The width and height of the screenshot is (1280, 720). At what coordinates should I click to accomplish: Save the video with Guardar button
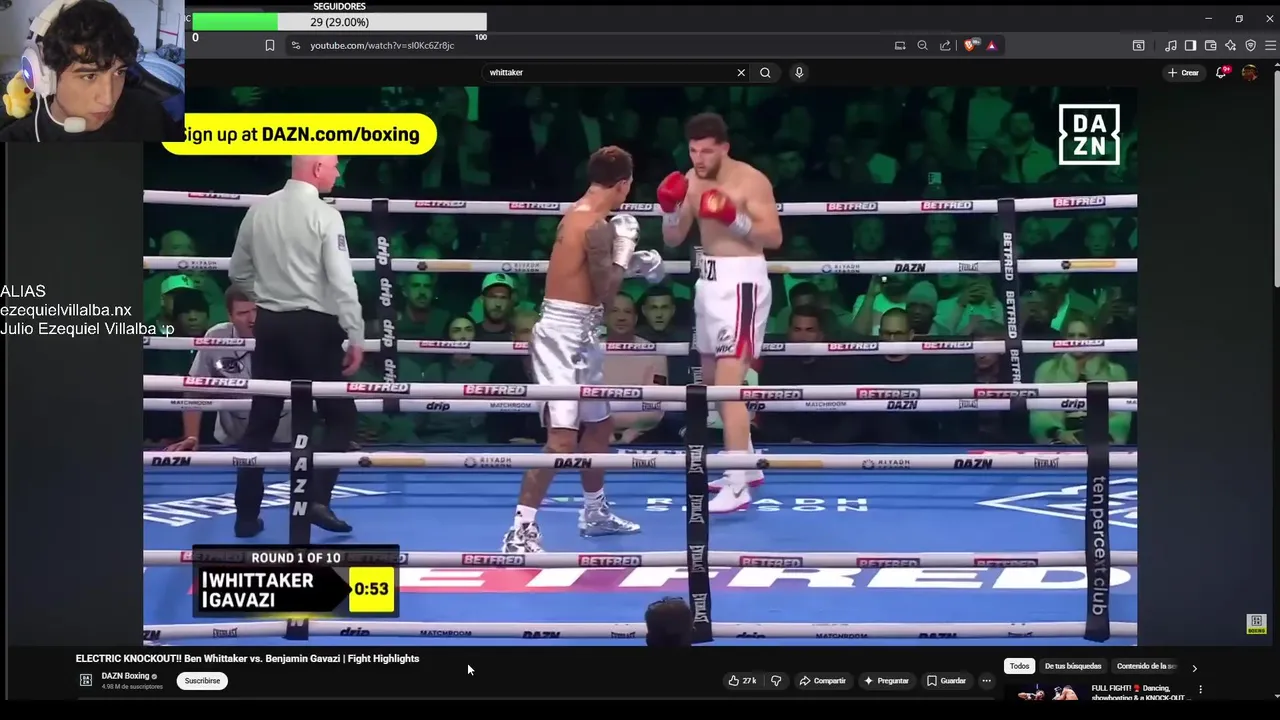pyautogui.click(x=946, y=681)
